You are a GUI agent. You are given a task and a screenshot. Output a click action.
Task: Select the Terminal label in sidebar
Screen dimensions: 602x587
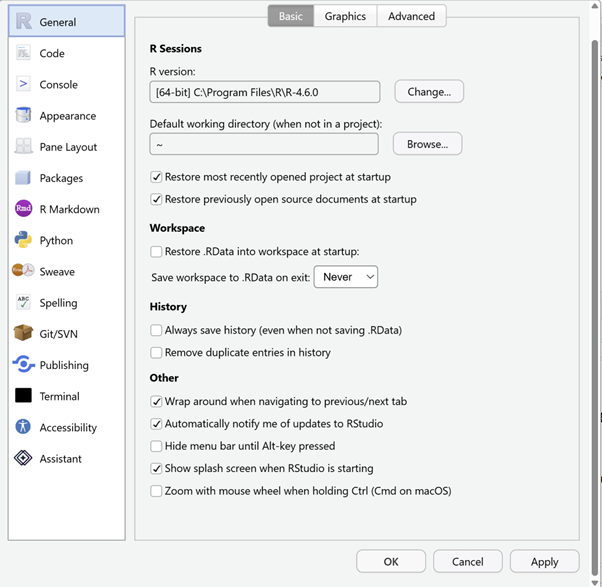(x=60, y=396)
